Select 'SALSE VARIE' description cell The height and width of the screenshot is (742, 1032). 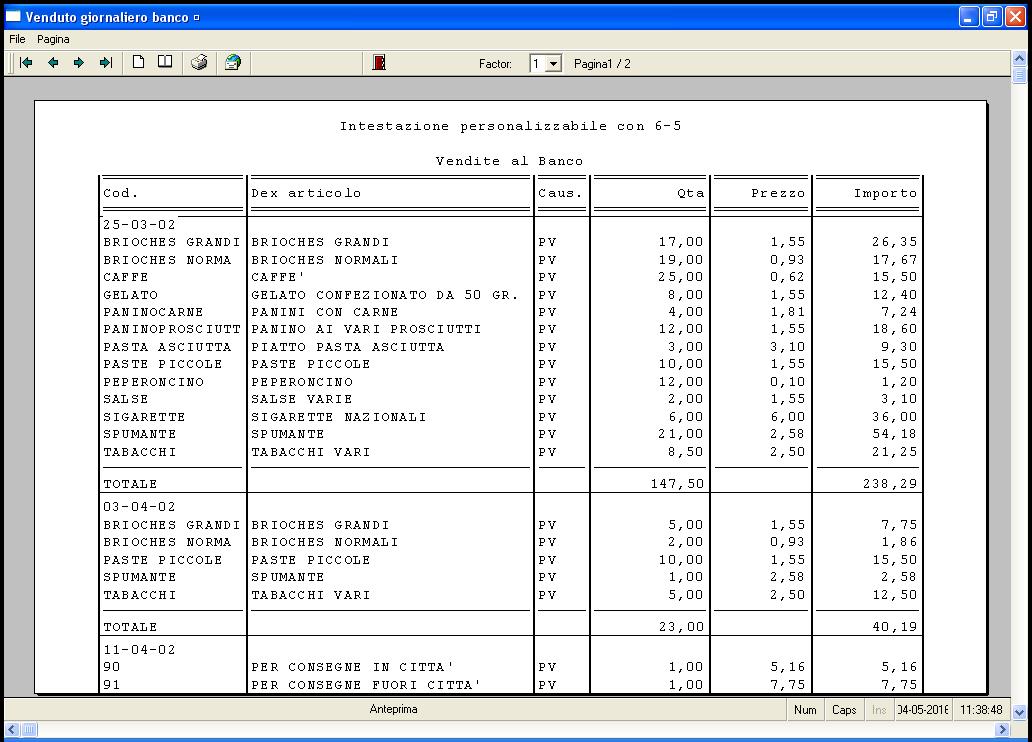301,399
